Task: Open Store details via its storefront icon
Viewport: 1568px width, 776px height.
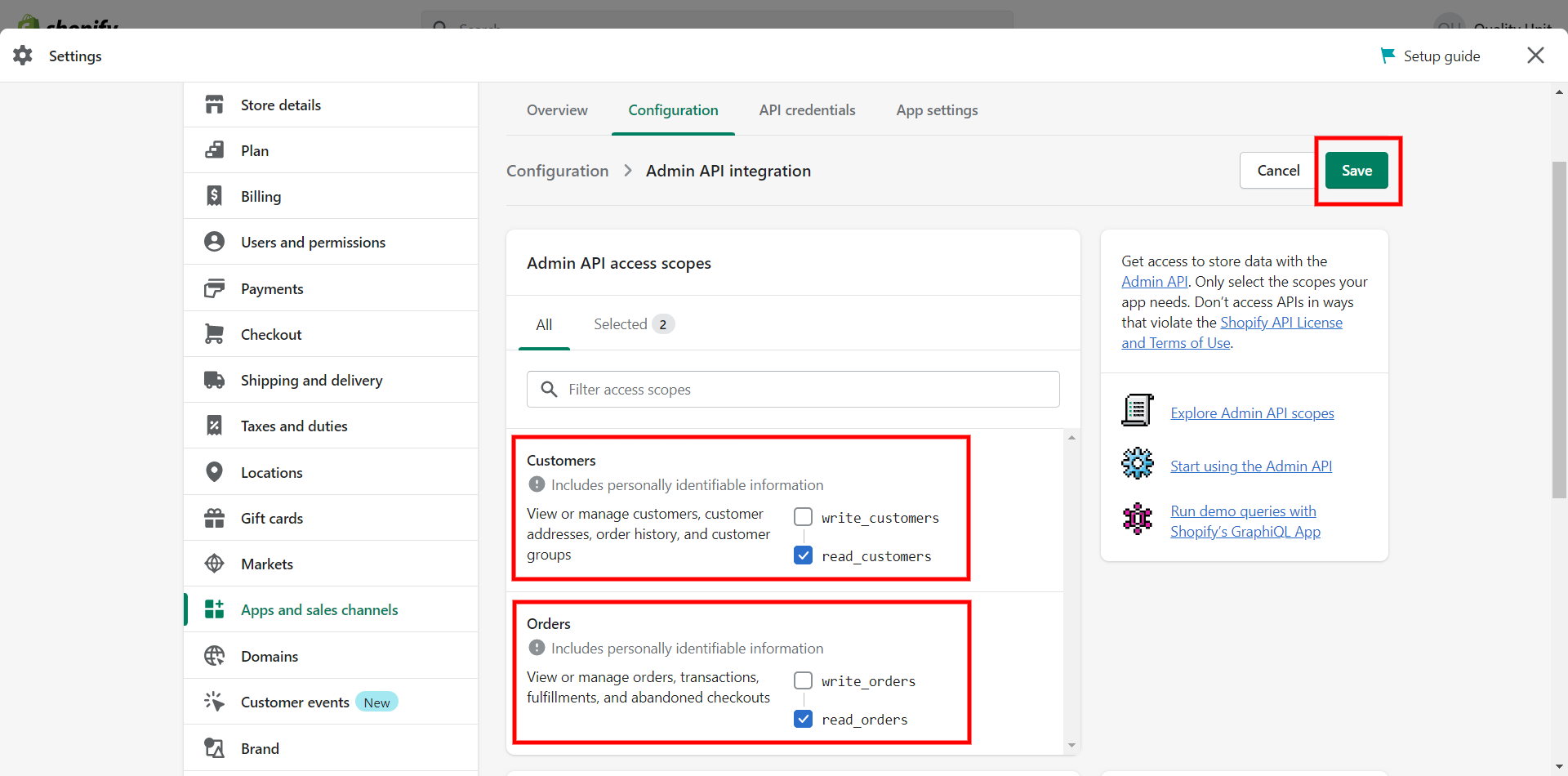Action: pos(214,105)
